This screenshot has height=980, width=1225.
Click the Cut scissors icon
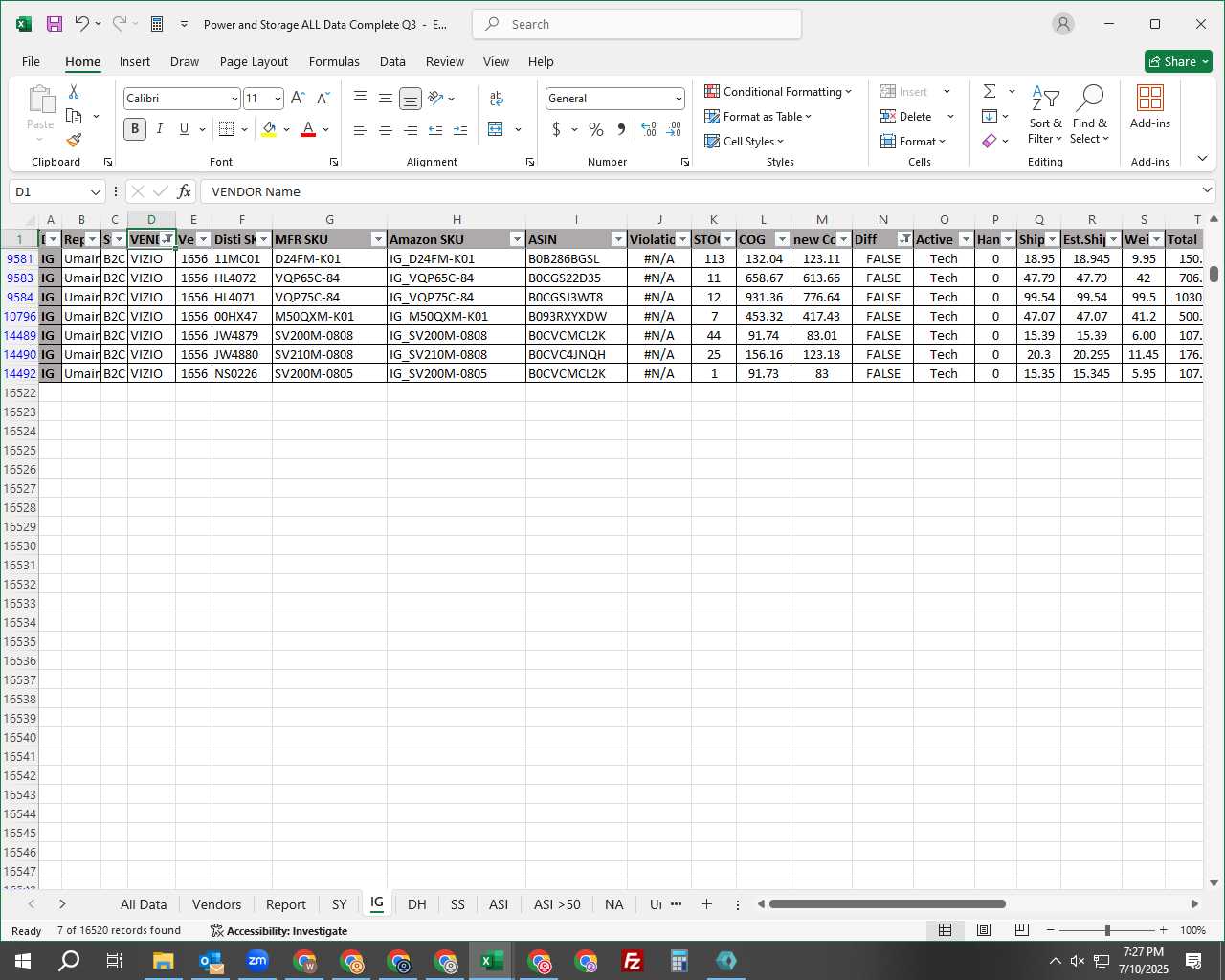pyautogui.click(x=74, y=92)
